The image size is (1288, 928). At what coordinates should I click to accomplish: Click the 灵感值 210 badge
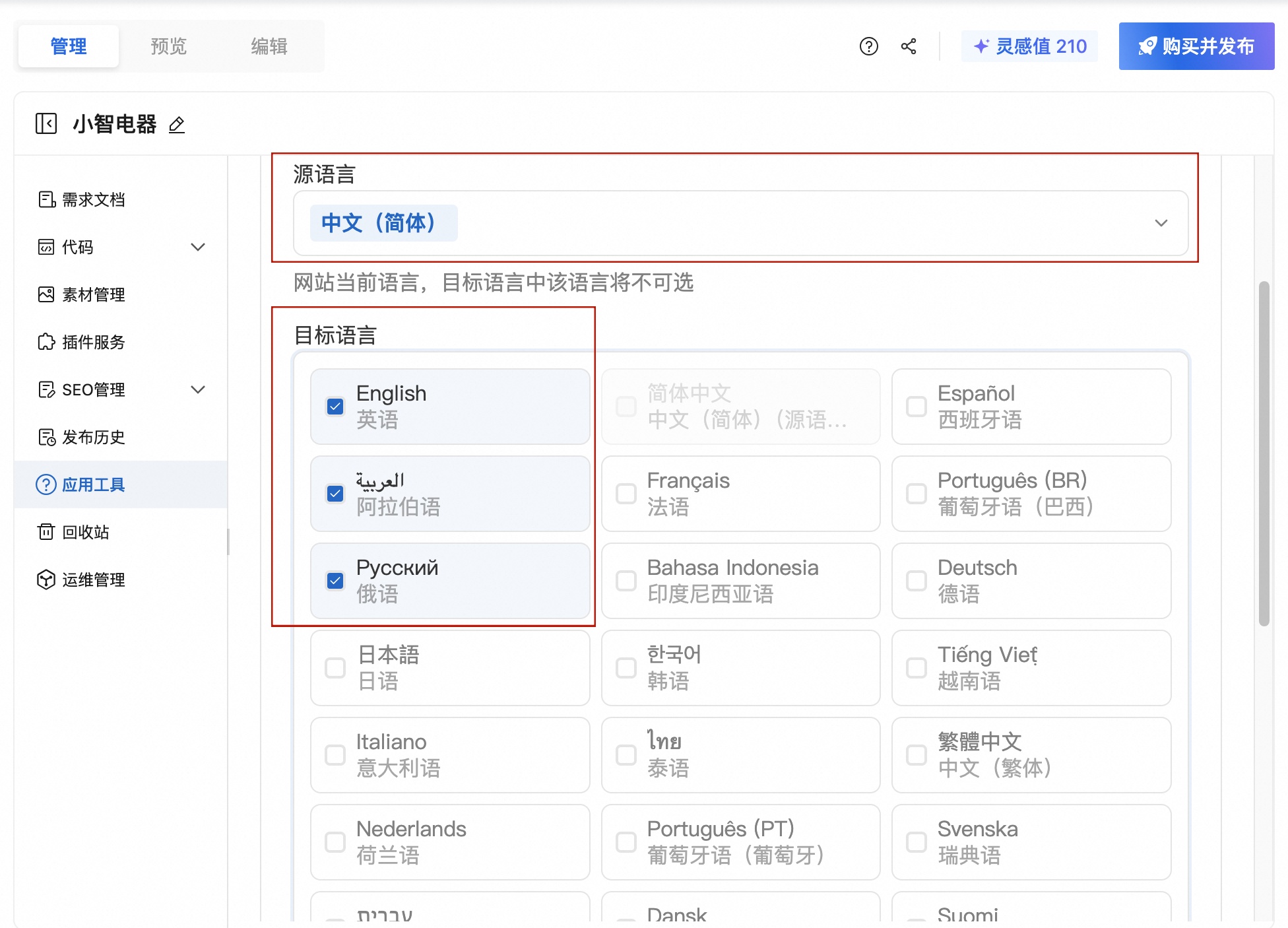1029,46
